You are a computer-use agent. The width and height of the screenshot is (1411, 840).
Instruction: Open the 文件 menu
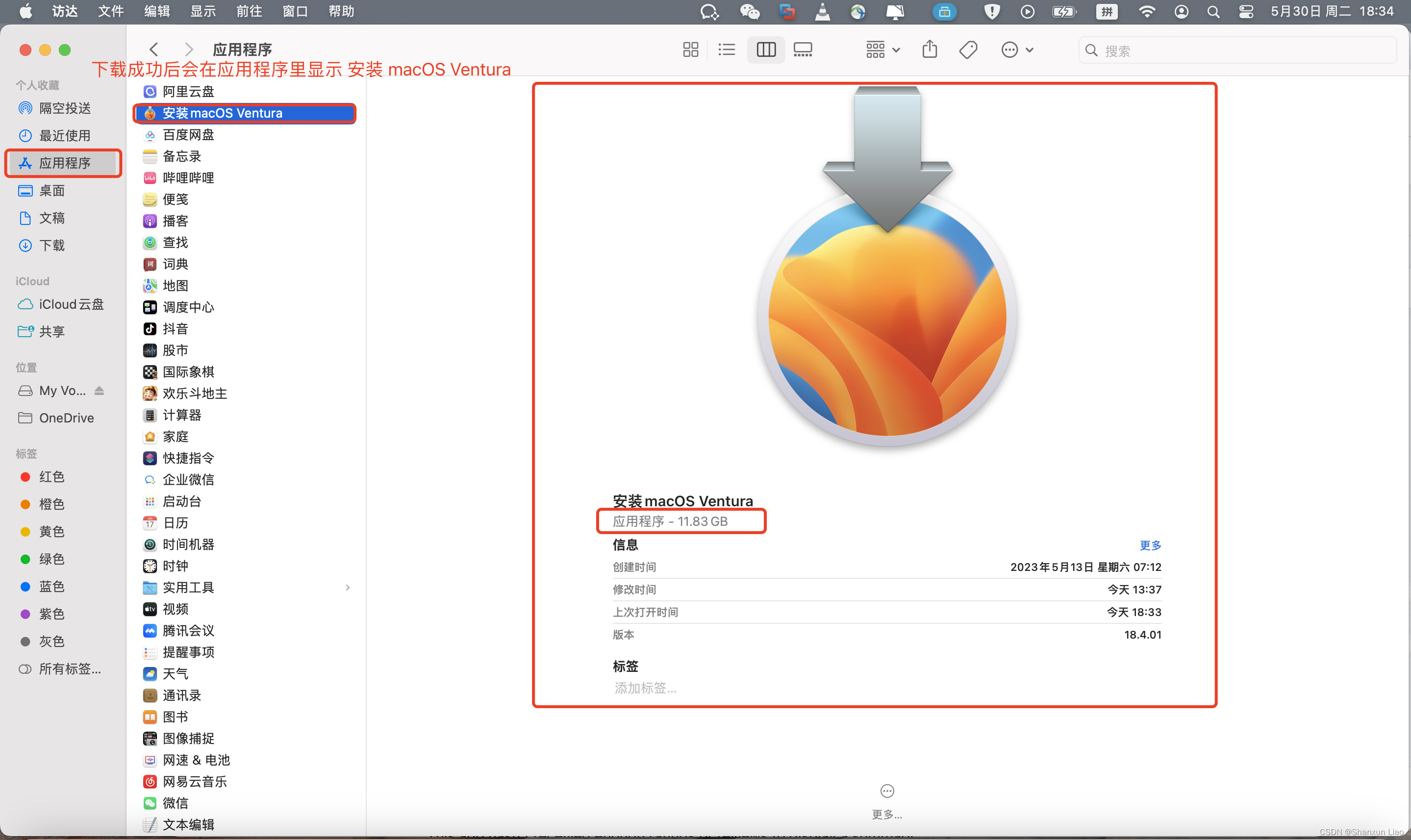coord(111,11)
